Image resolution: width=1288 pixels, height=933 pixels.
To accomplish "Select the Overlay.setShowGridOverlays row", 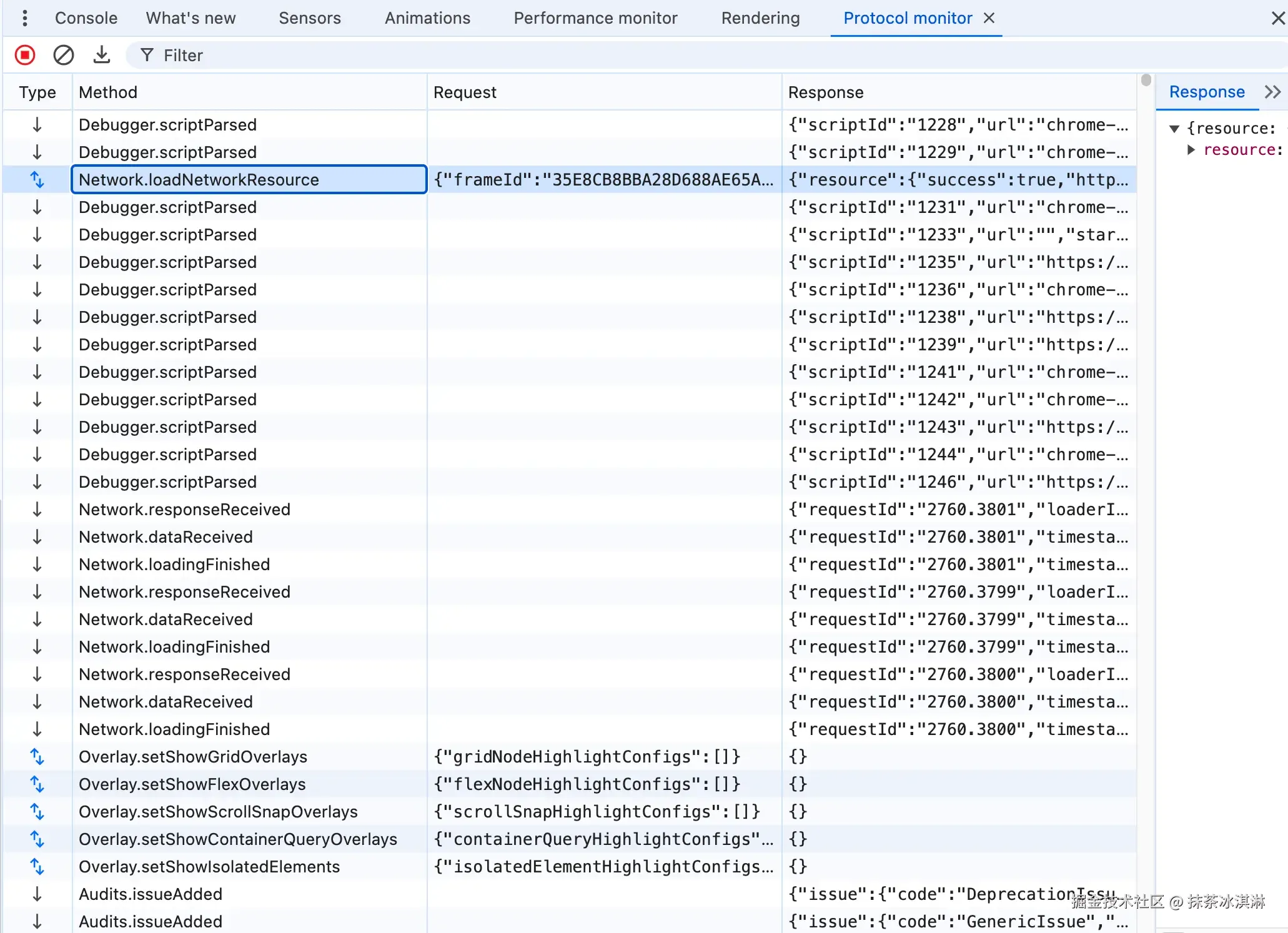I will pos(569,757).
